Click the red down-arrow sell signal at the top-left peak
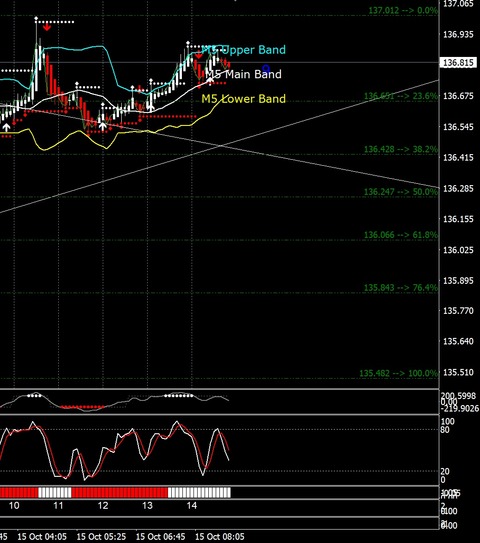This screenshot has width=480, height=543. click(x=47, y=27)
